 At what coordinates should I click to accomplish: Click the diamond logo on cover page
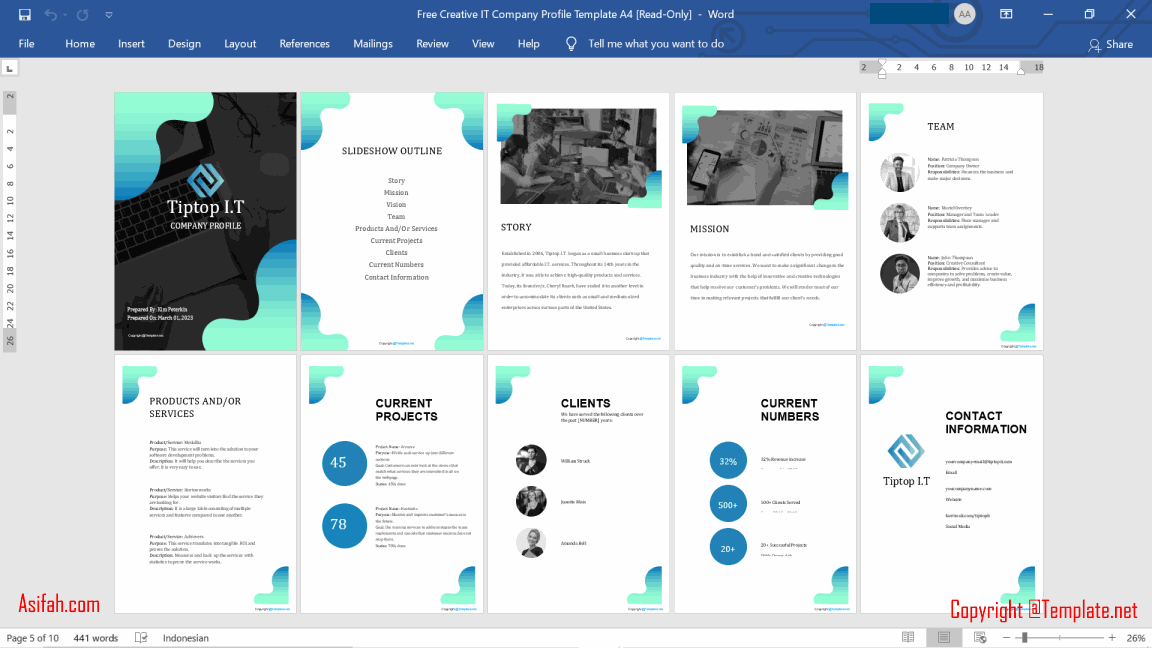pos(205,181)
